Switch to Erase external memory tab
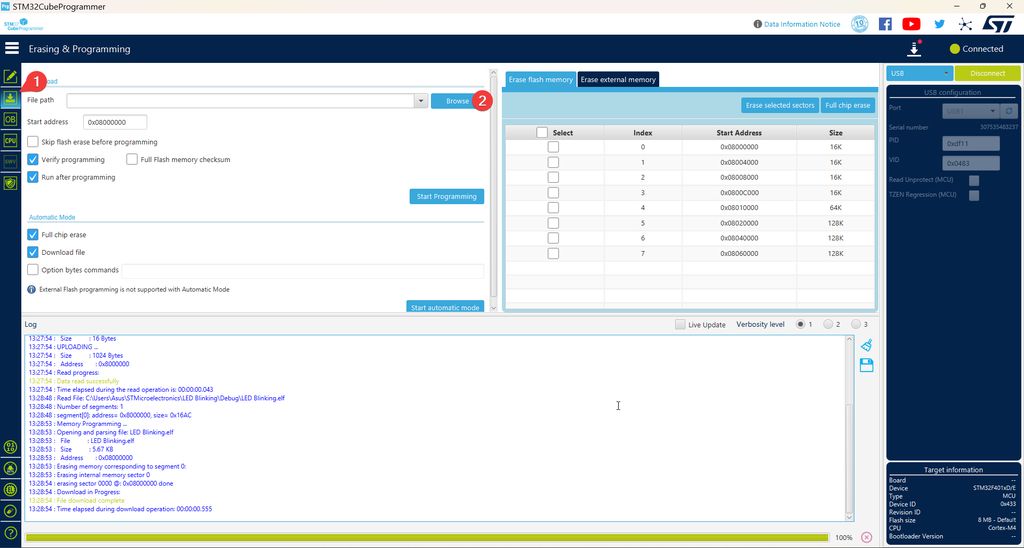 pos(618,79)
